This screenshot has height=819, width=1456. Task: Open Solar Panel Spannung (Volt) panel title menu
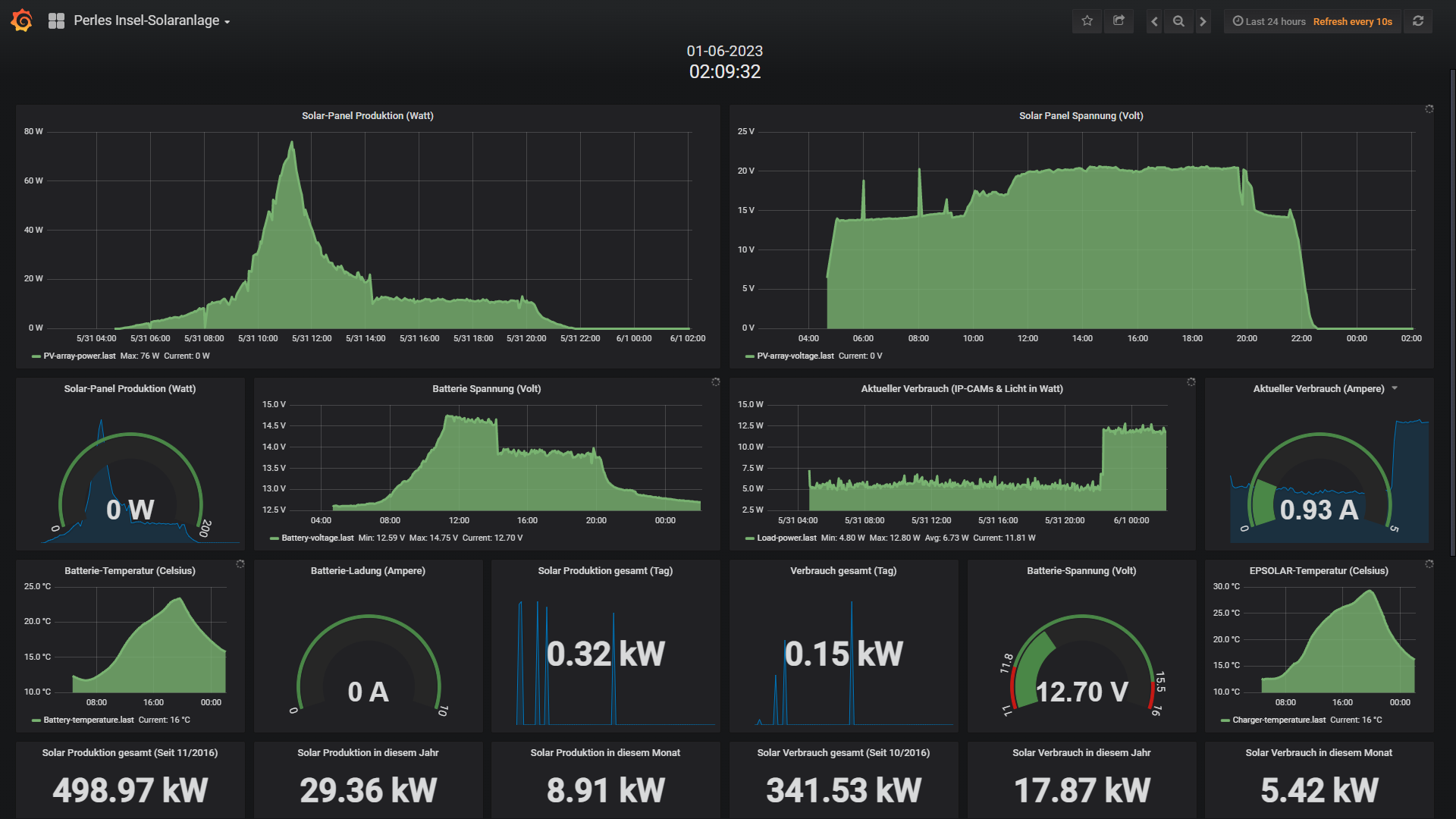click(1081, 115)
